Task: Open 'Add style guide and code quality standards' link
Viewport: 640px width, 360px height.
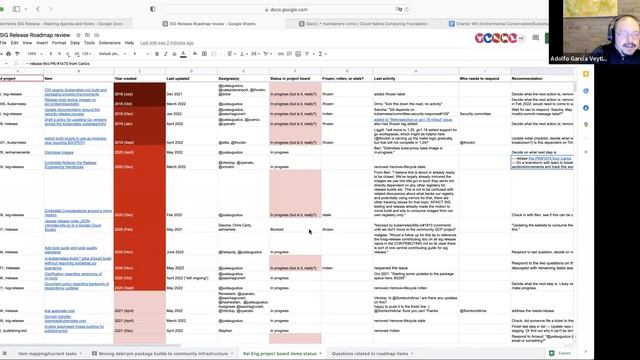Action: 71,250
